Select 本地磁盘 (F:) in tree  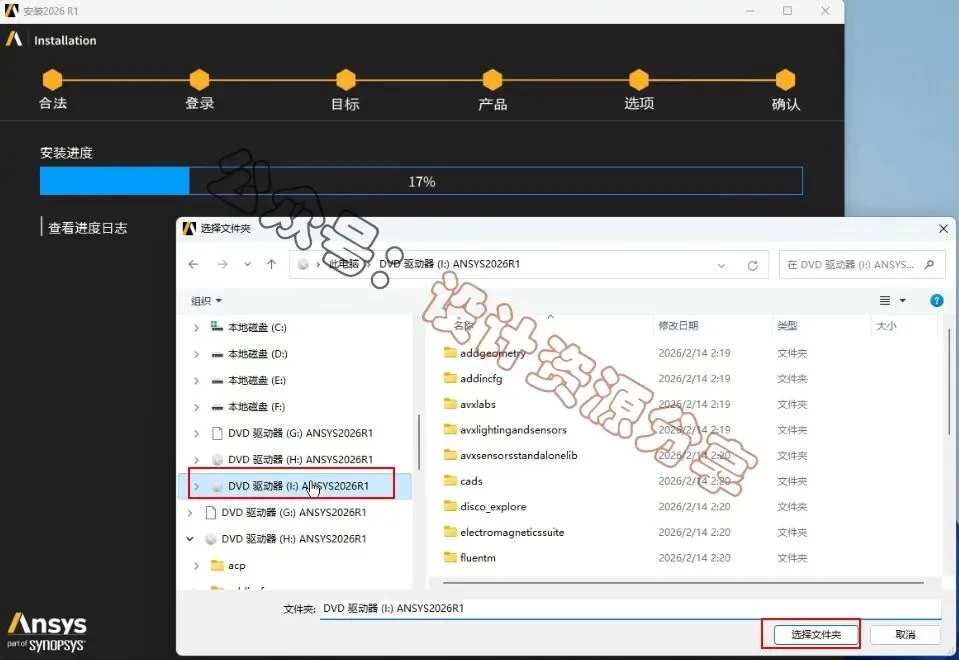pyautogui.click(x=256, y=406)
